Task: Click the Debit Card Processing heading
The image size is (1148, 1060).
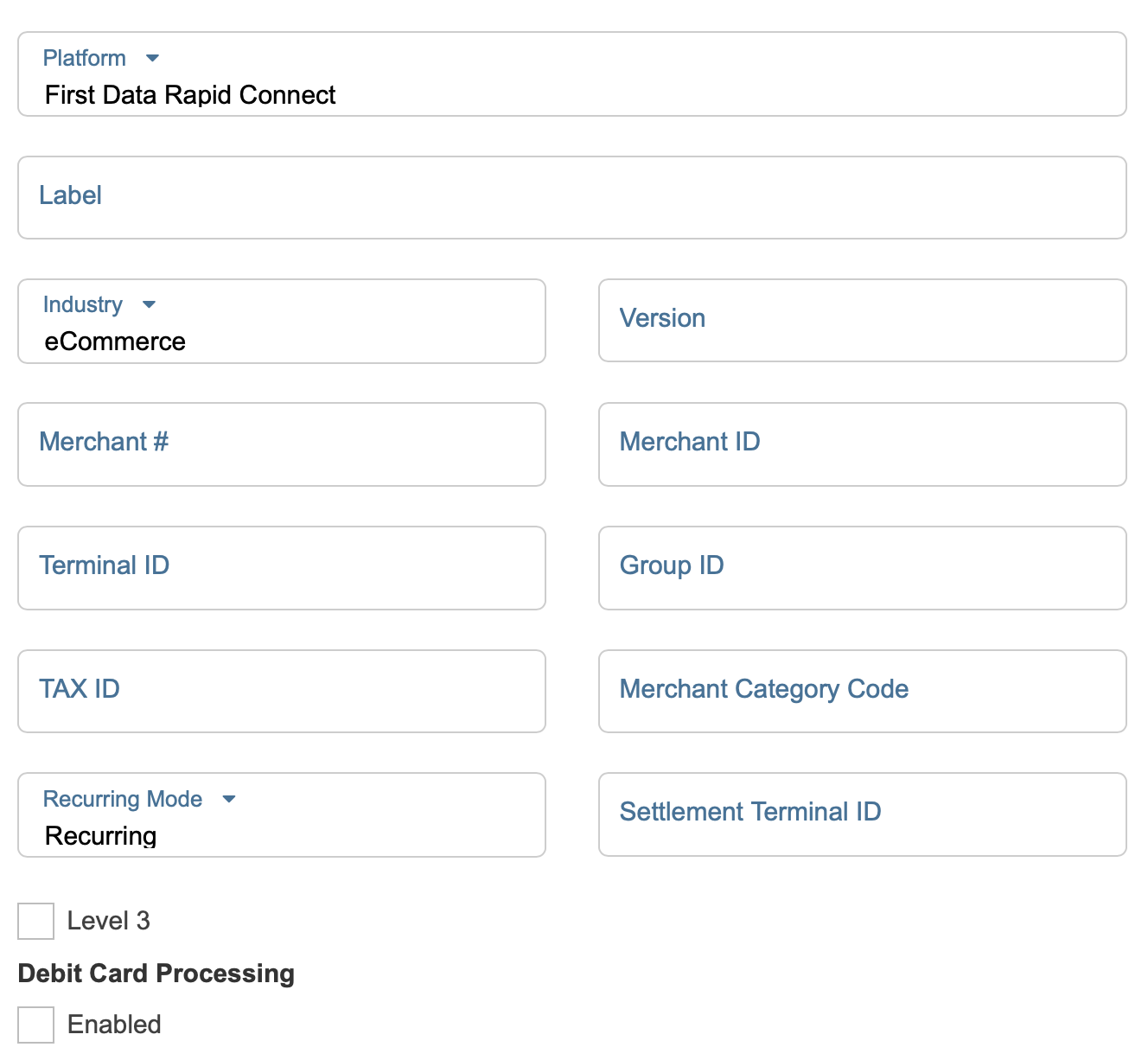Action: click(156, 974)
